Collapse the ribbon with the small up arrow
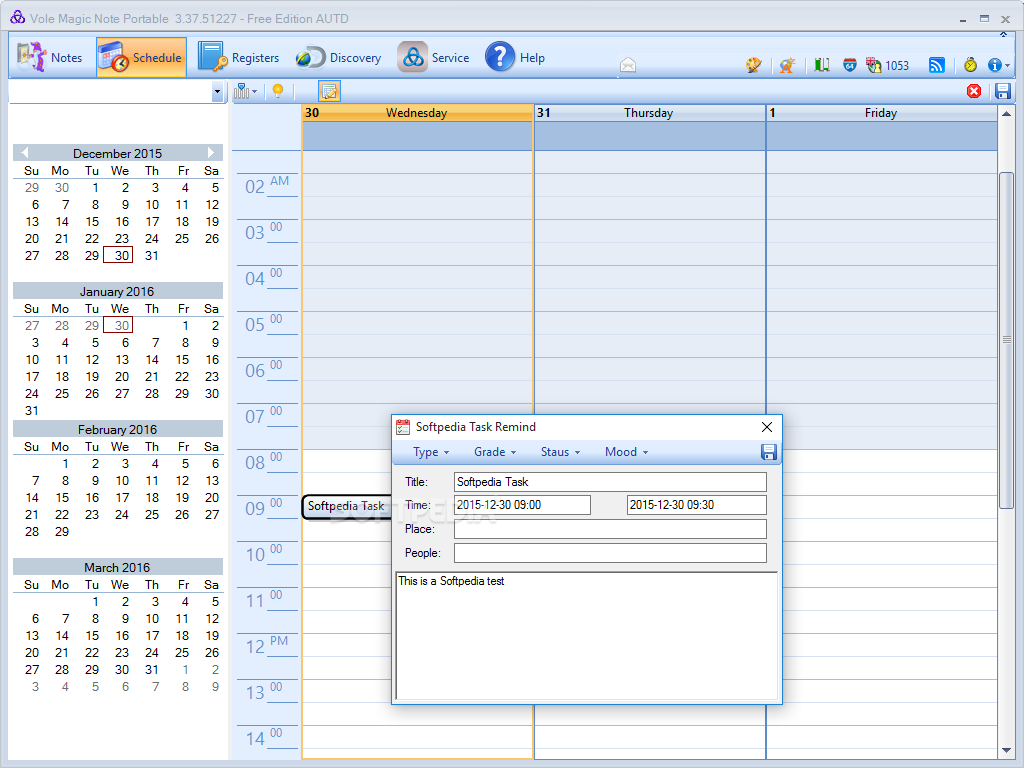The image size is (1024, 768). [x=1004, y=34]
